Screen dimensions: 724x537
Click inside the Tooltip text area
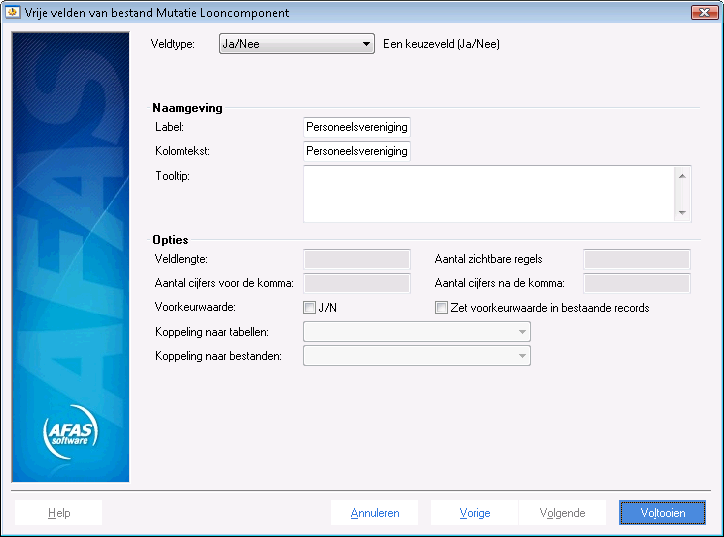[x=489, y=194]
